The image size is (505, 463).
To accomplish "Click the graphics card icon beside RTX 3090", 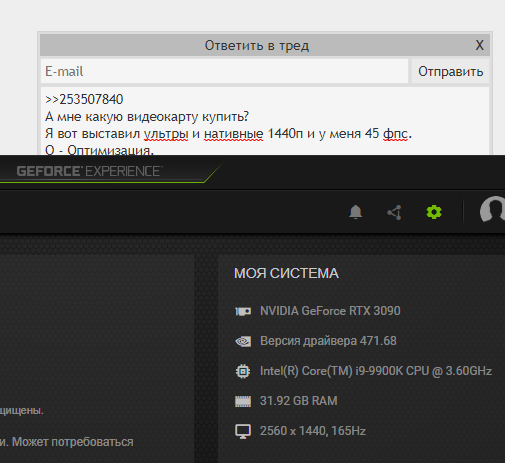I will [x=243, y=311].
